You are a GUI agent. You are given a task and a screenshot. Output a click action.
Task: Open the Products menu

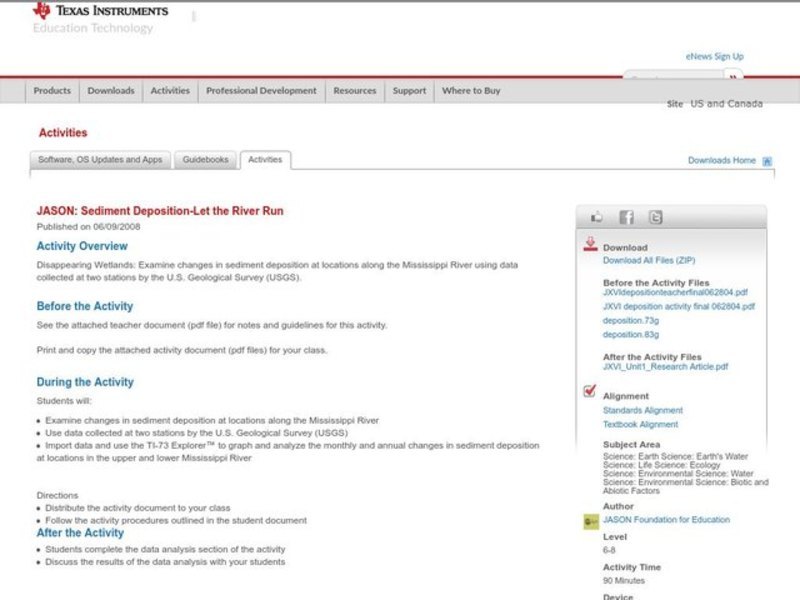(52, 91)
